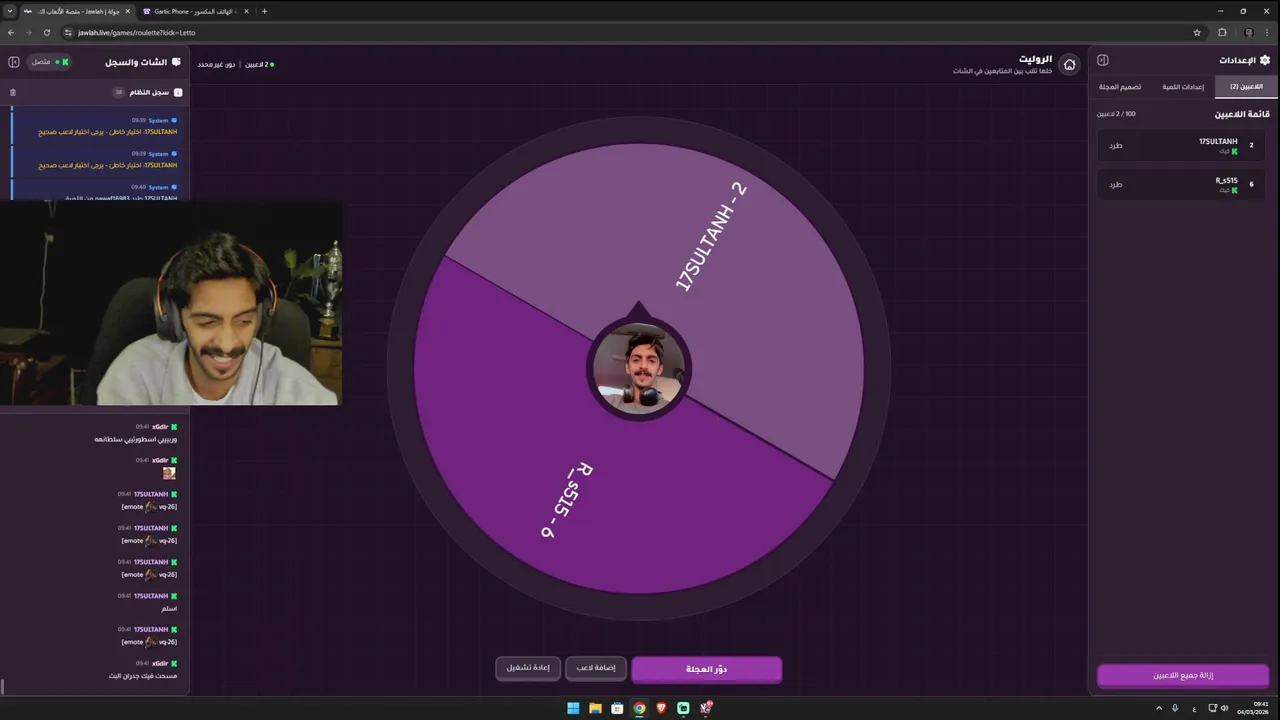The image size is (1280, 720).
Task: Switch to تصميم العجلة tab
Action: pyautogui.click(x=1120, y=87)
